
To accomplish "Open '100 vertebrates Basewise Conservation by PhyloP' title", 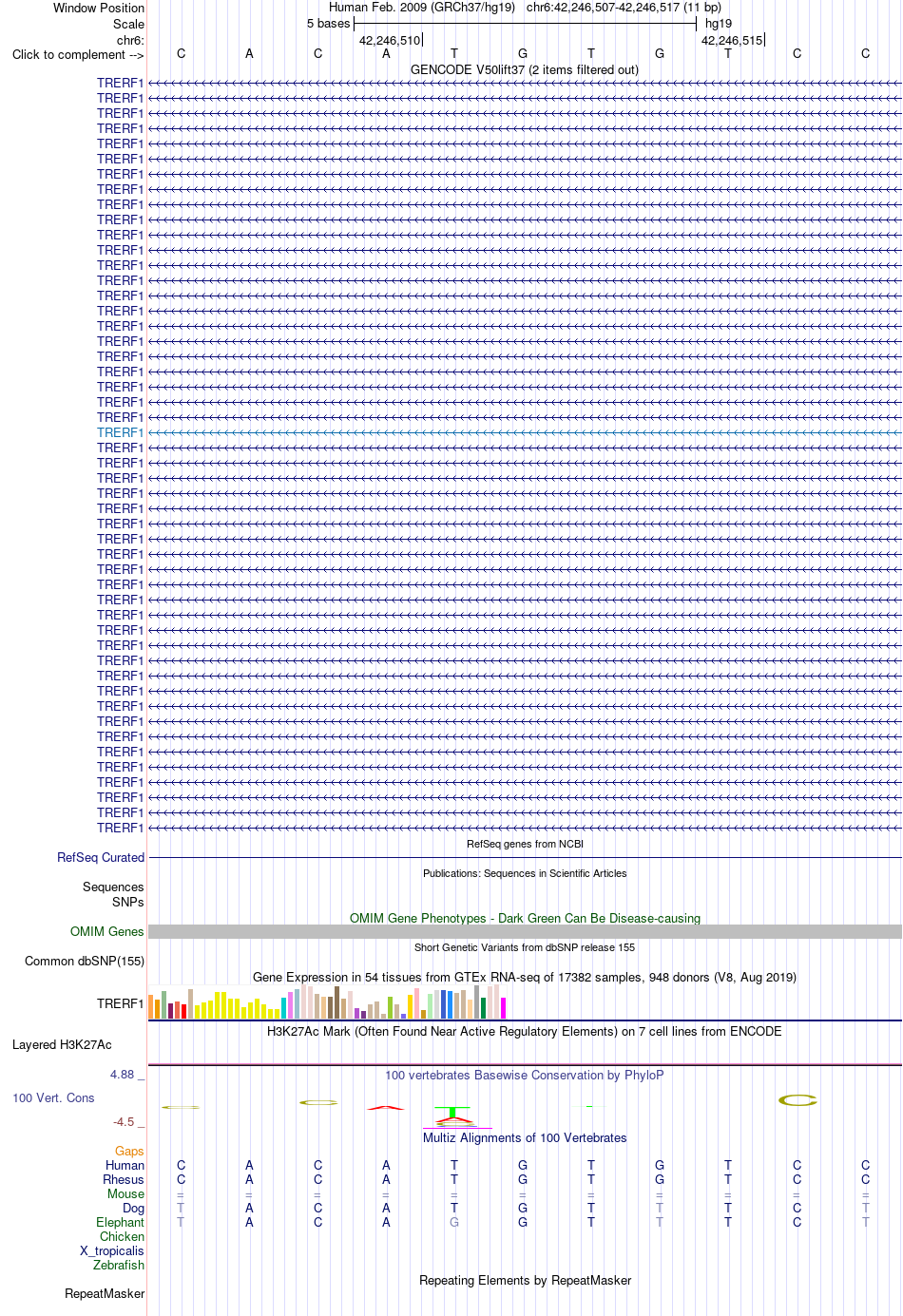I will click(x=525, y=1075).
